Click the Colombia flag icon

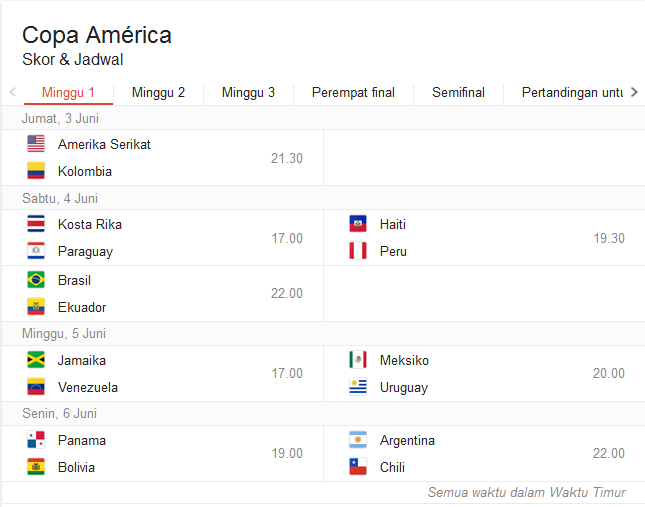tap(36, 171)
